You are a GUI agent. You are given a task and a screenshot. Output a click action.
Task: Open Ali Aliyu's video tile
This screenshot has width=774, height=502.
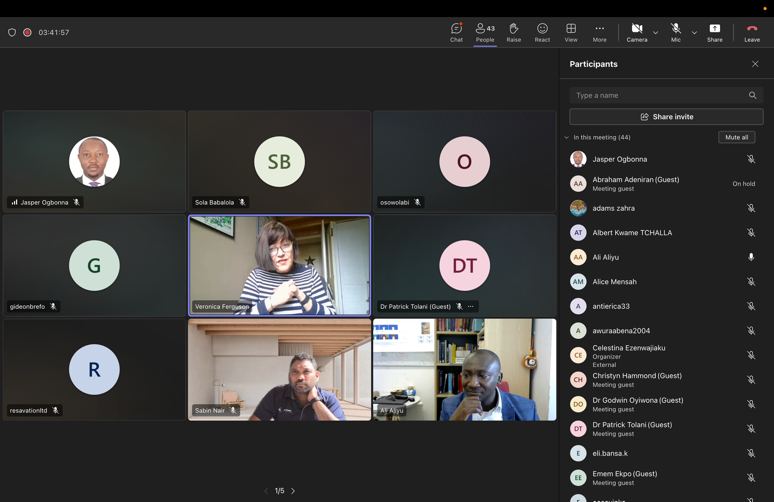click(464, 370)
